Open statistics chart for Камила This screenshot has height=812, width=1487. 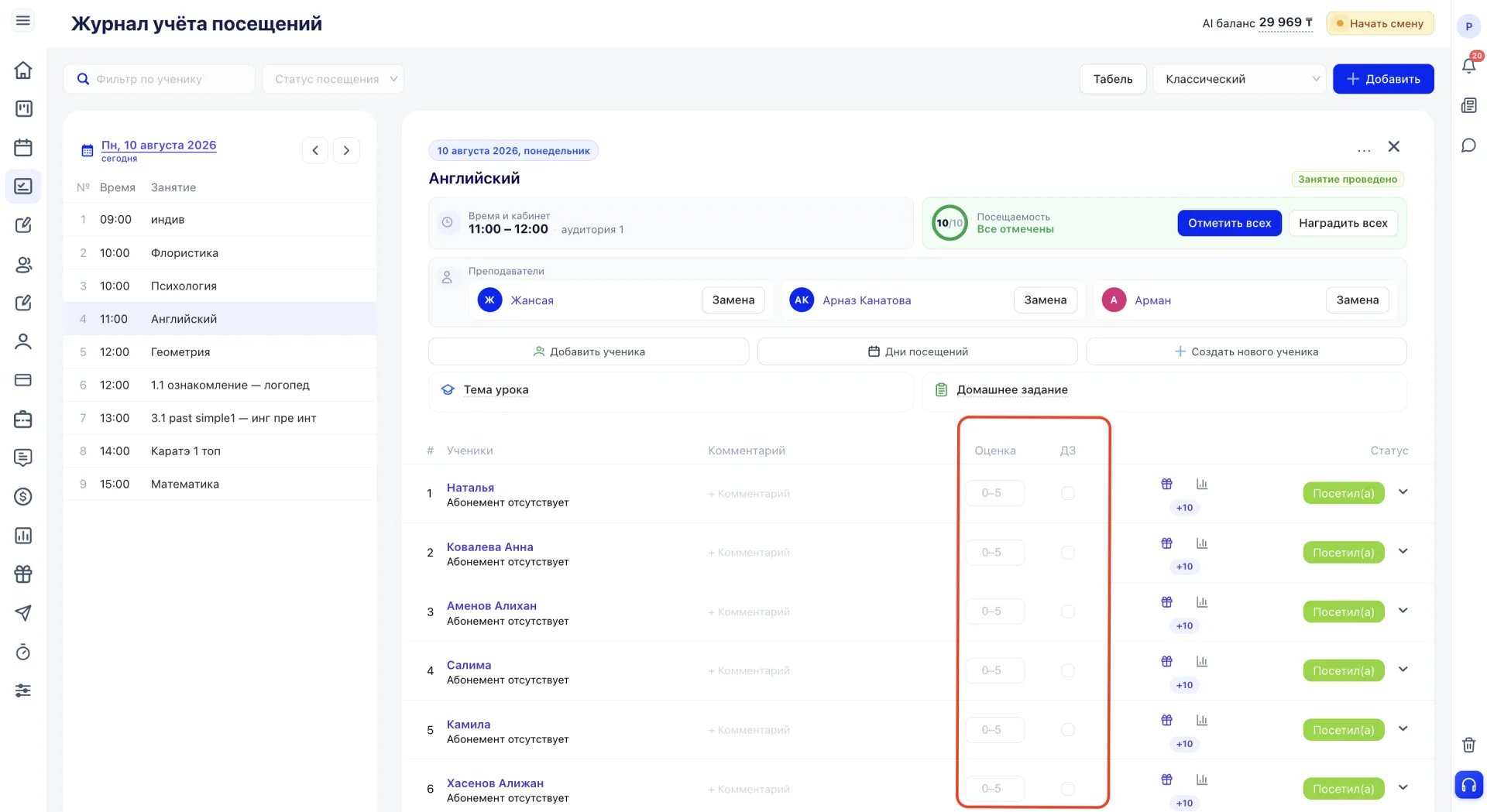click(1202, 721)
